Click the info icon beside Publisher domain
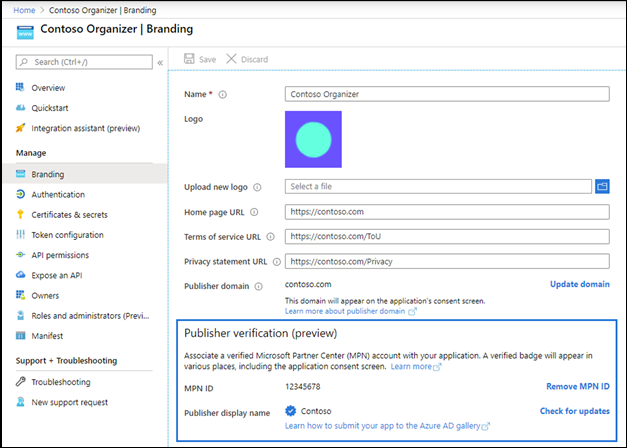The image size is (627, 448). click(x=259, y=286)
